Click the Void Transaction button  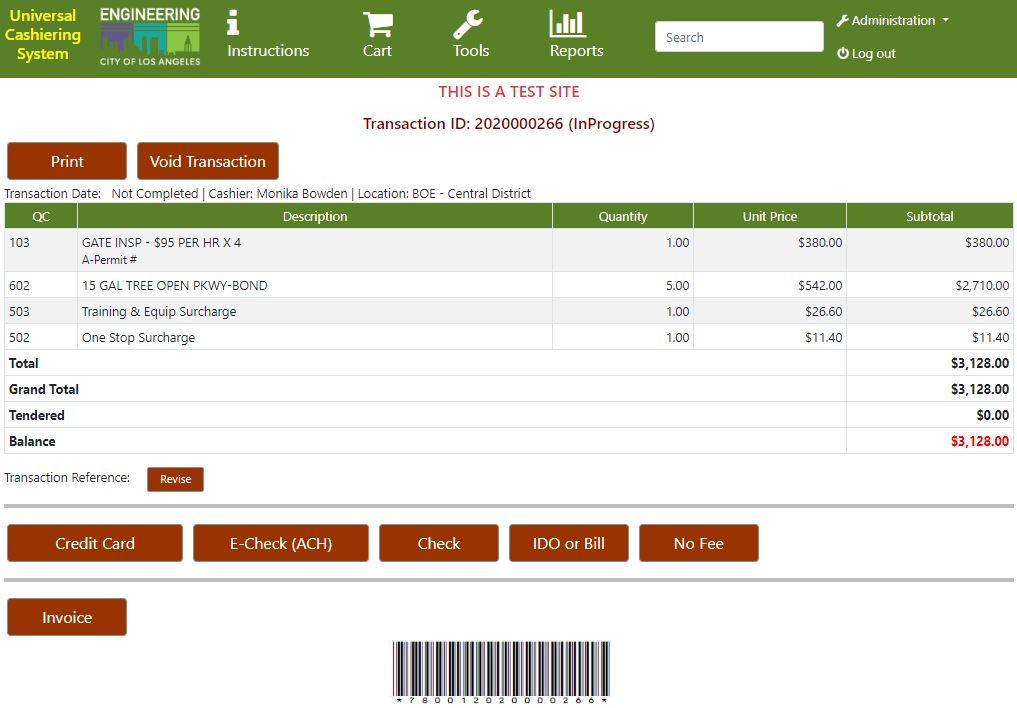[x=207, y=160]
